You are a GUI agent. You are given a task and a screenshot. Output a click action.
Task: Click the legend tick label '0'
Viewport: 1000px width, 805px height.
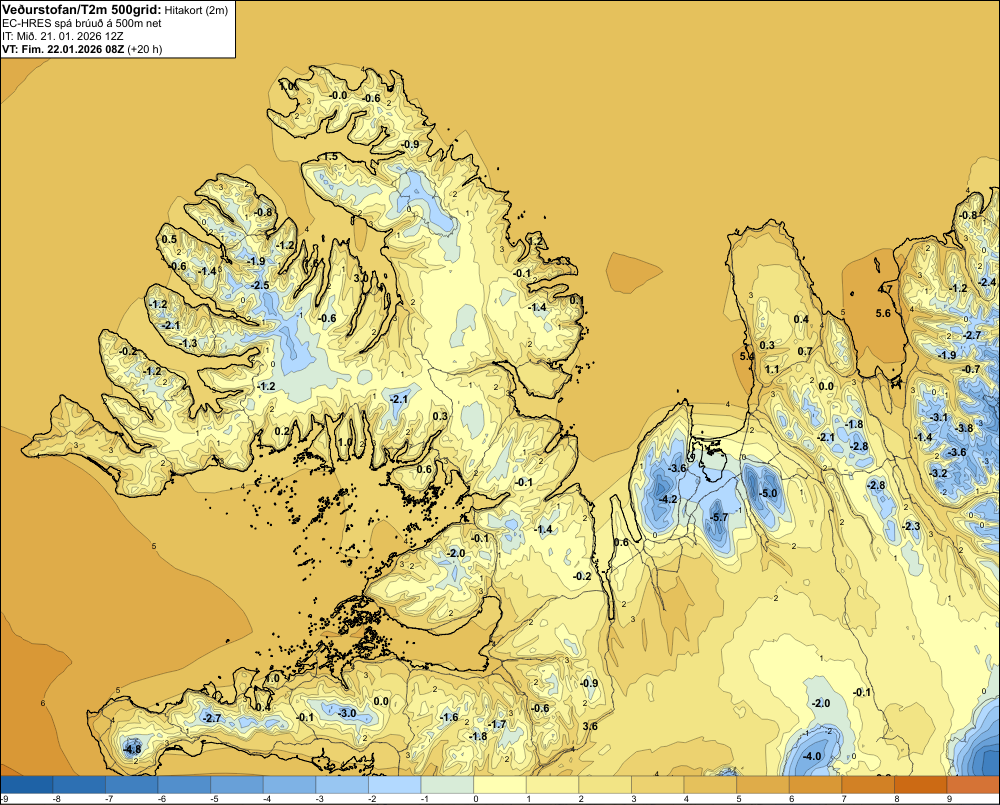(x=476, y=799)
